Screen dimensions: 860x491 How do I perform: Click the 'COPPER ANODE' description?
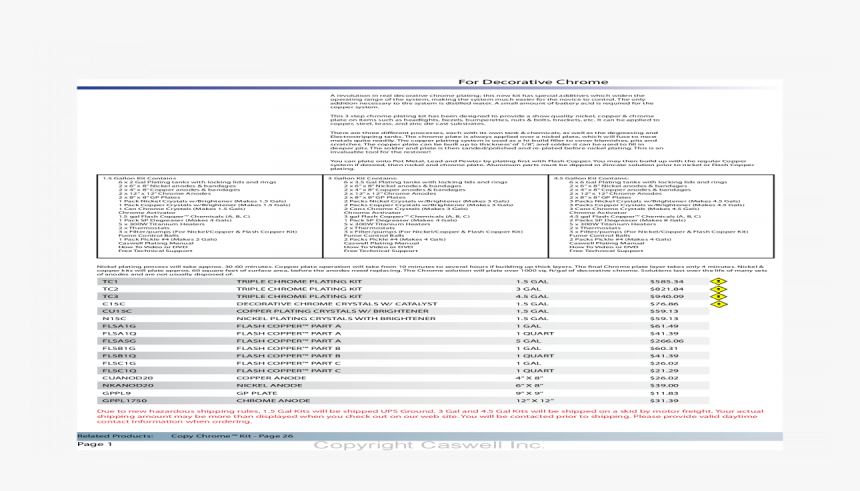pos(271,378)
